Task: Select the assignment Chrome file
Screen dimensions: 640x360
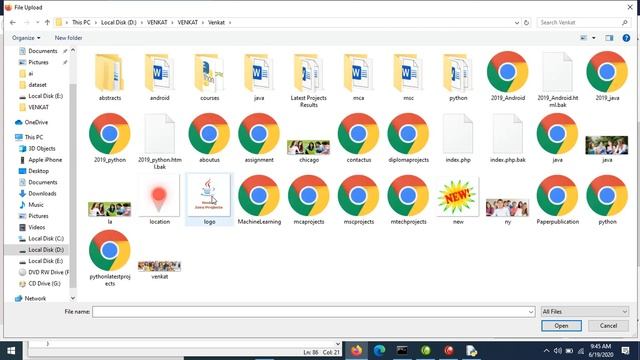Action: tap(259, 138)
